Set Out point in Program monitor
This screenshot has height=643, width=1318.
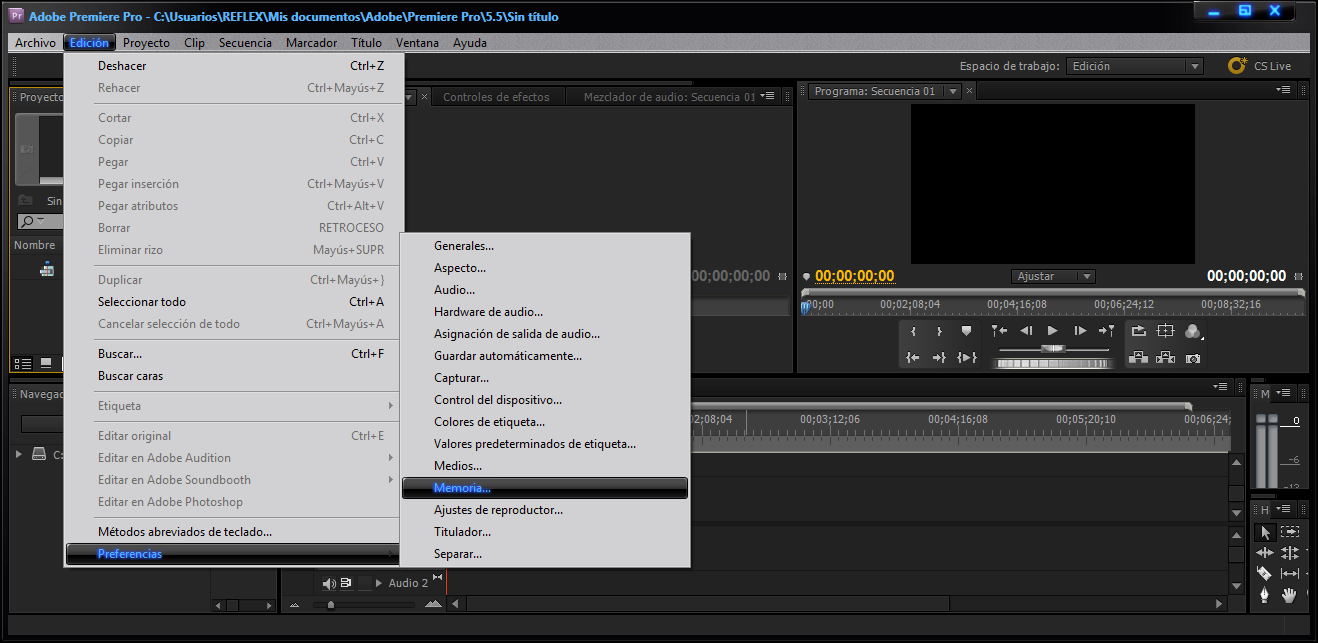pyautogui.click(x=940, y=331)
